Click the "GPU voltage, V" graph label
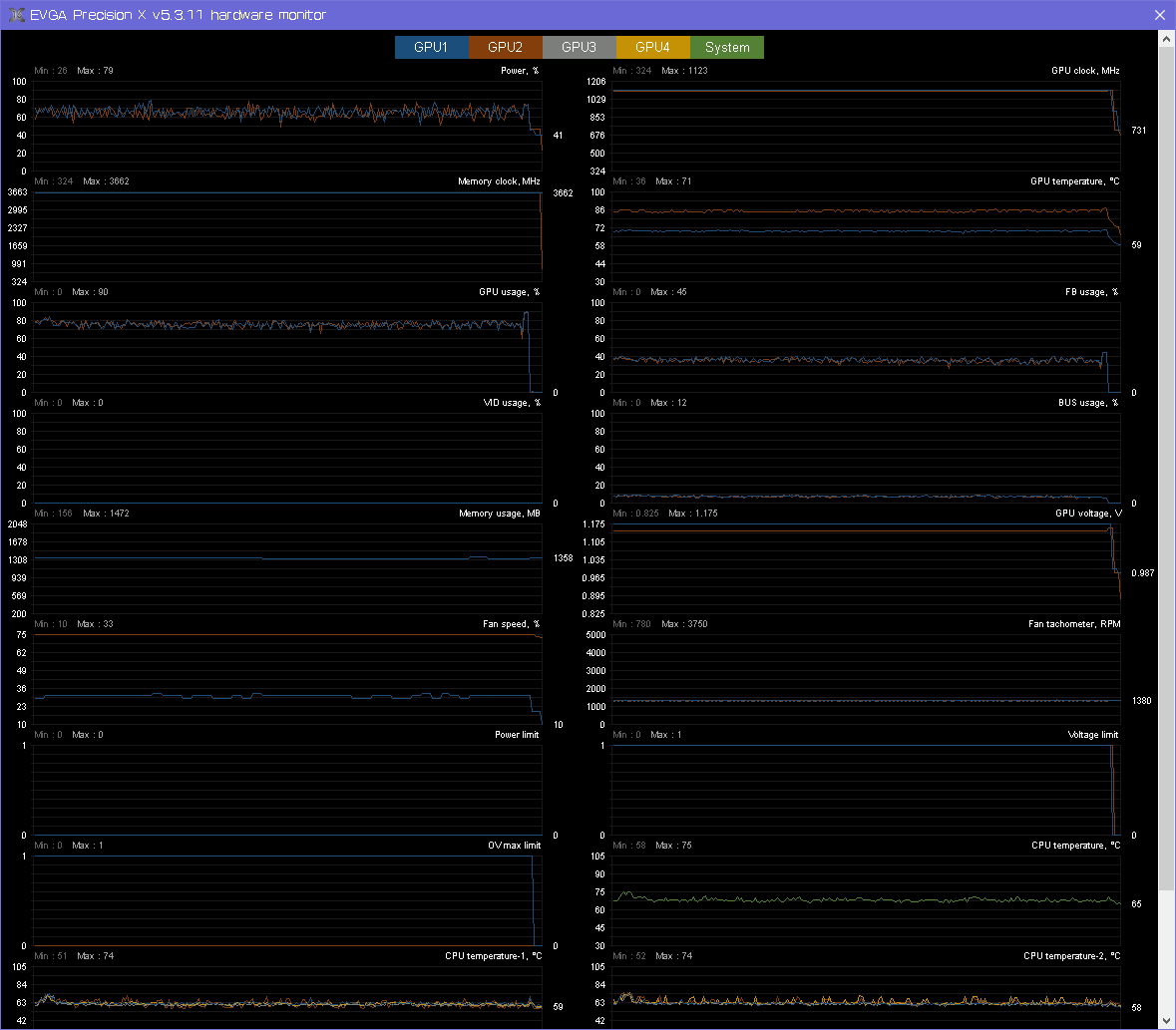The width and height of the screenshot is (1176, 1030). point(1088,514)
